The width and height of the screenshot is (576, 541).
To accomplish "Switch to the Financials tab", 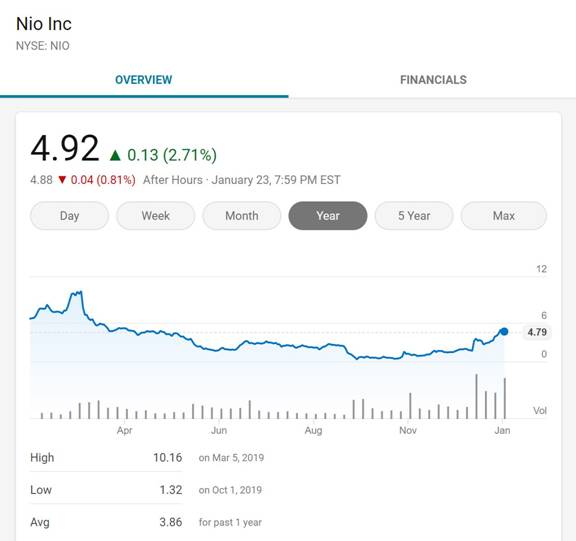I will 433,80.
